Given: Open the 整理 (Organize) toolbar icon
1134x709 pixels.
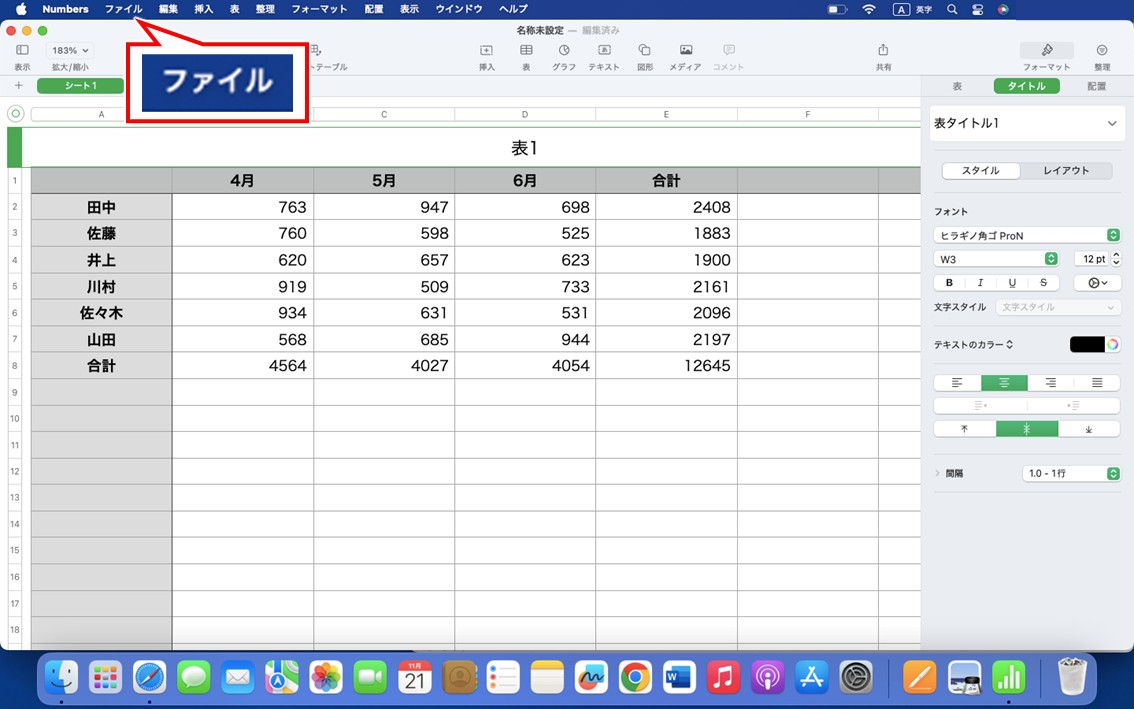Looking at the screenshot, I should [x=1101, y=52].
